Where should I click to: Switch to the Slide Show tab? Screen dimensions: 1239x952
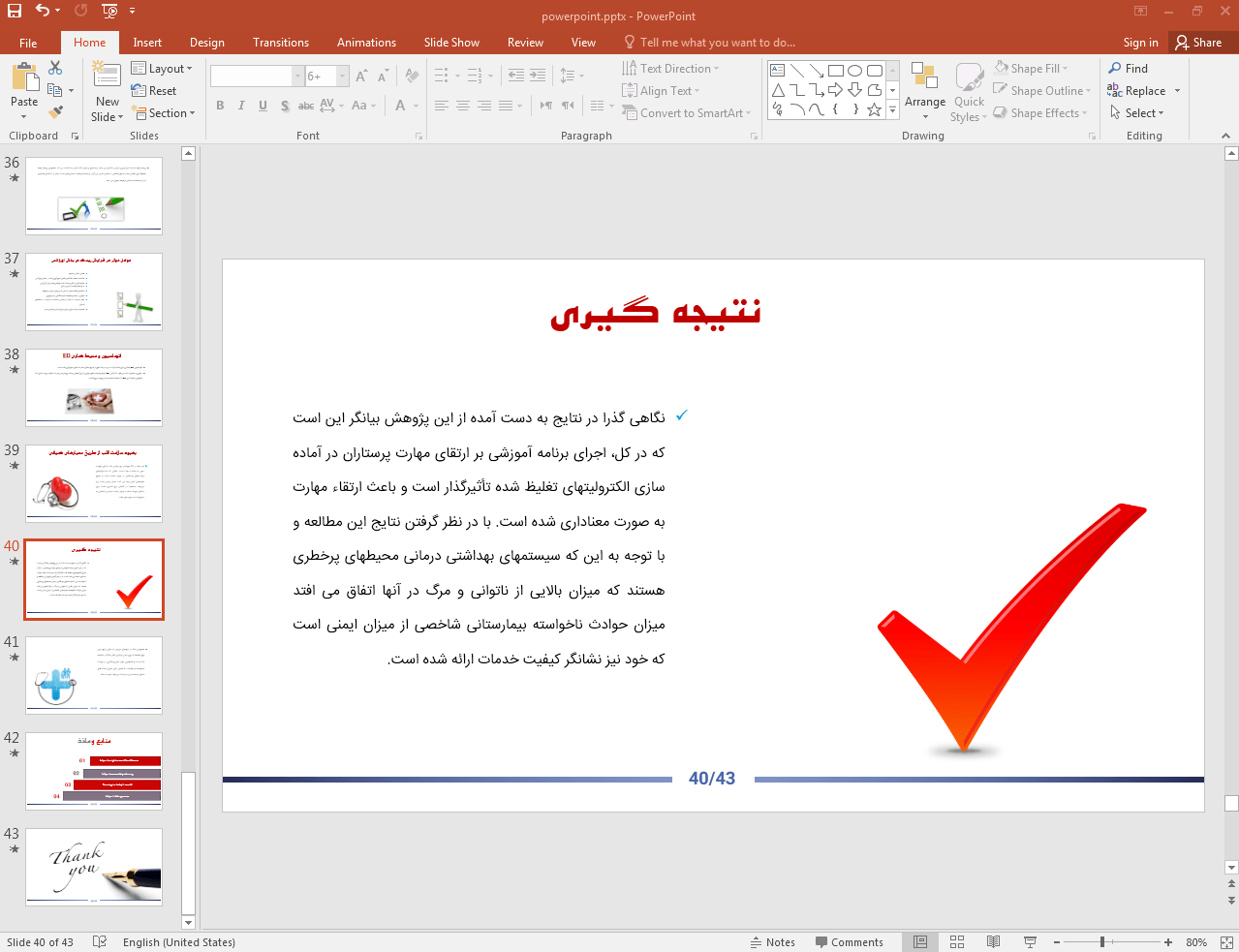click(x=451, y=43)
